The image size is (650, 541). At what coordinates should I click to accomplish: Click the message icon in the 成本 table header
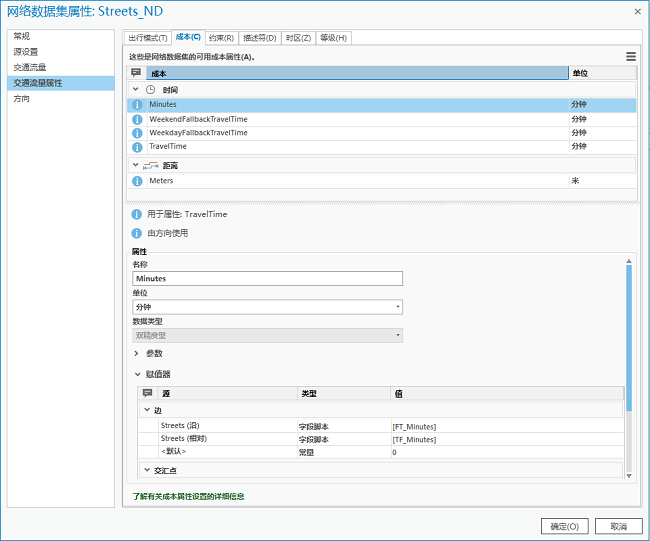136,73
